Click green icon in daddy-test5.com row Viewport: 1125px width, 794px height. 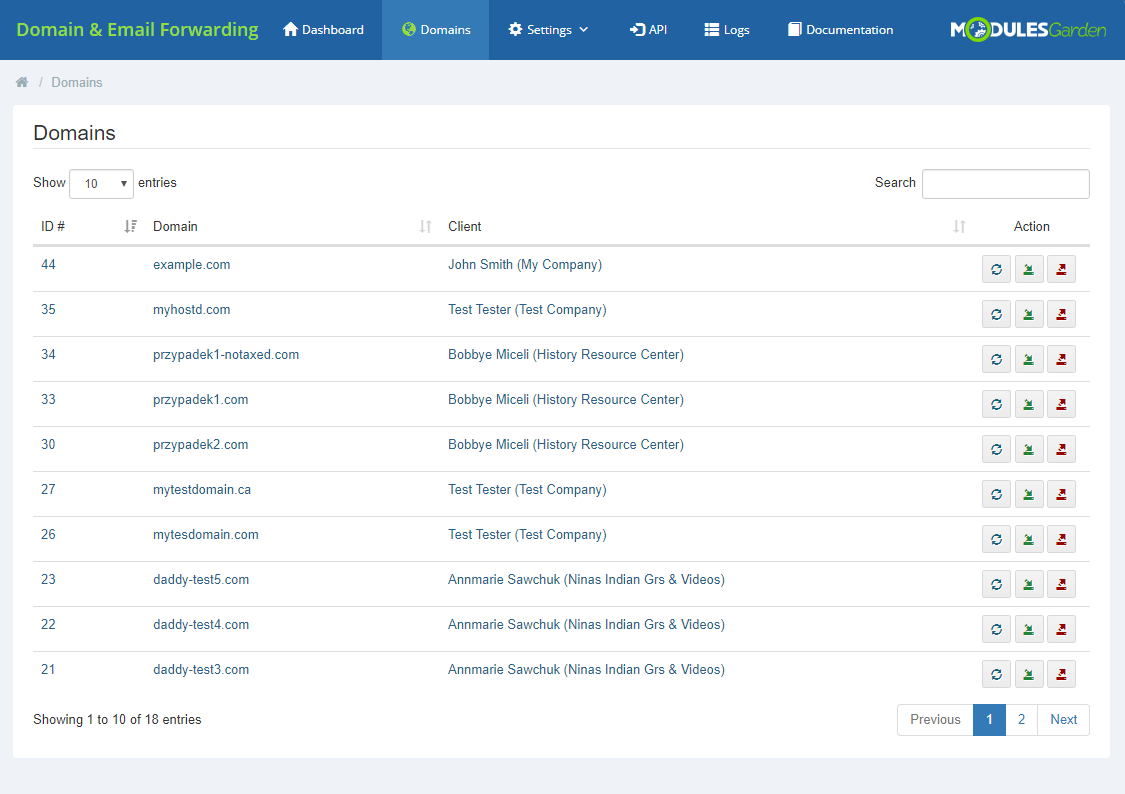[x=1029, y=585]
